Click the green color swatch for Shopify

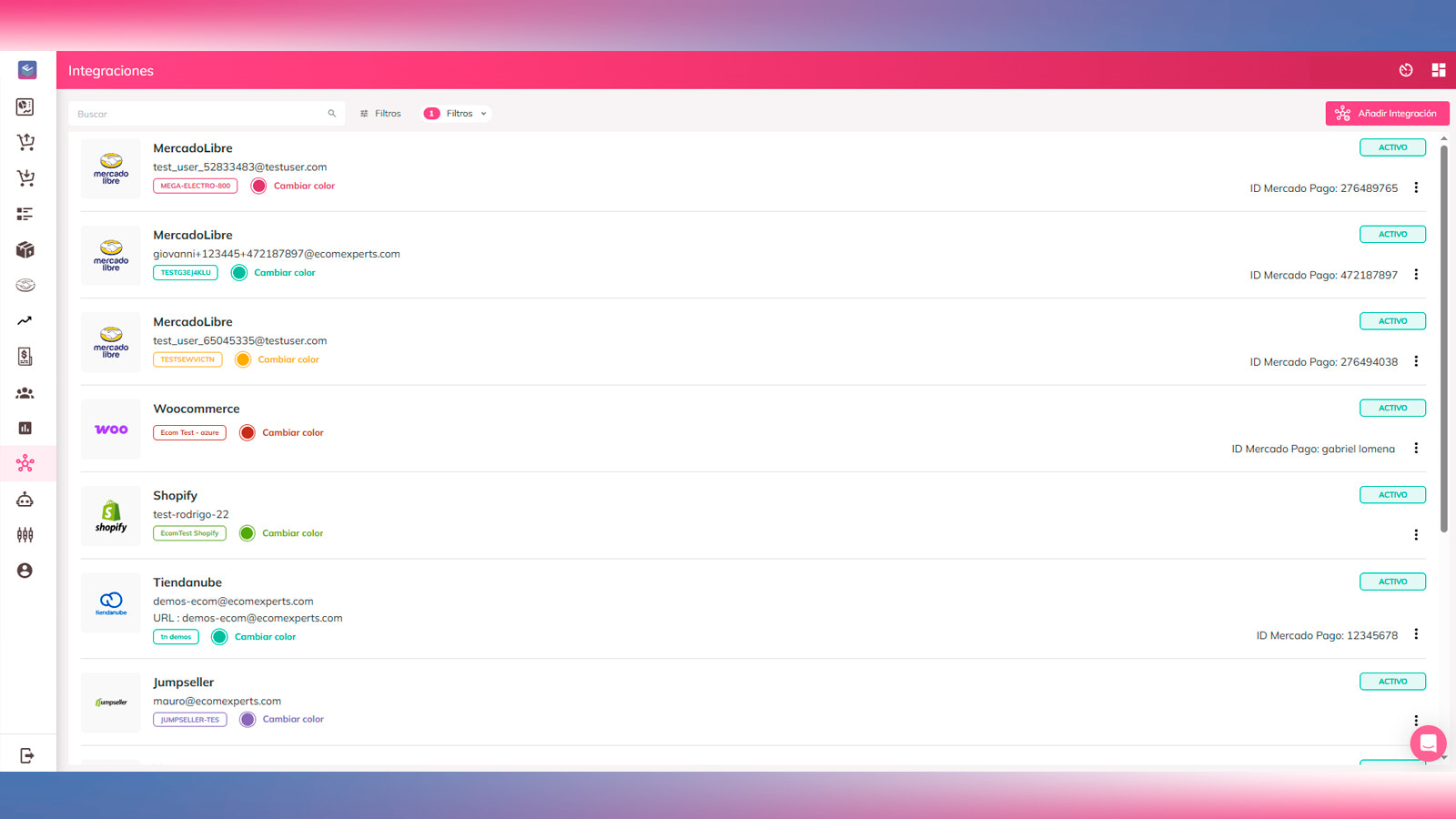click(248, 533)
